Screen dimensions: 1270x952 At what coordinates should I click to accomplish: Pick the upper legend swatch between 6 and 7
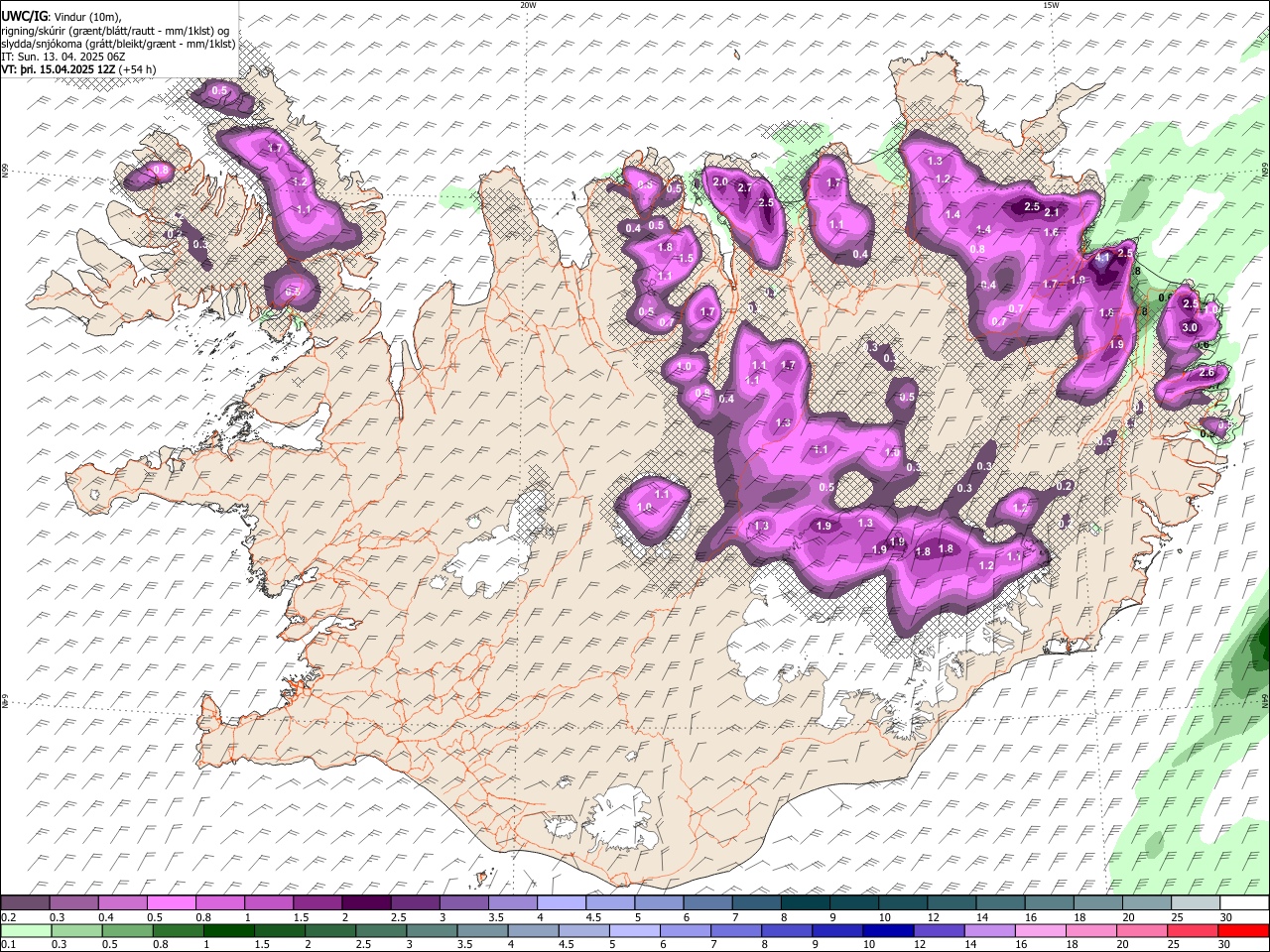707,903
